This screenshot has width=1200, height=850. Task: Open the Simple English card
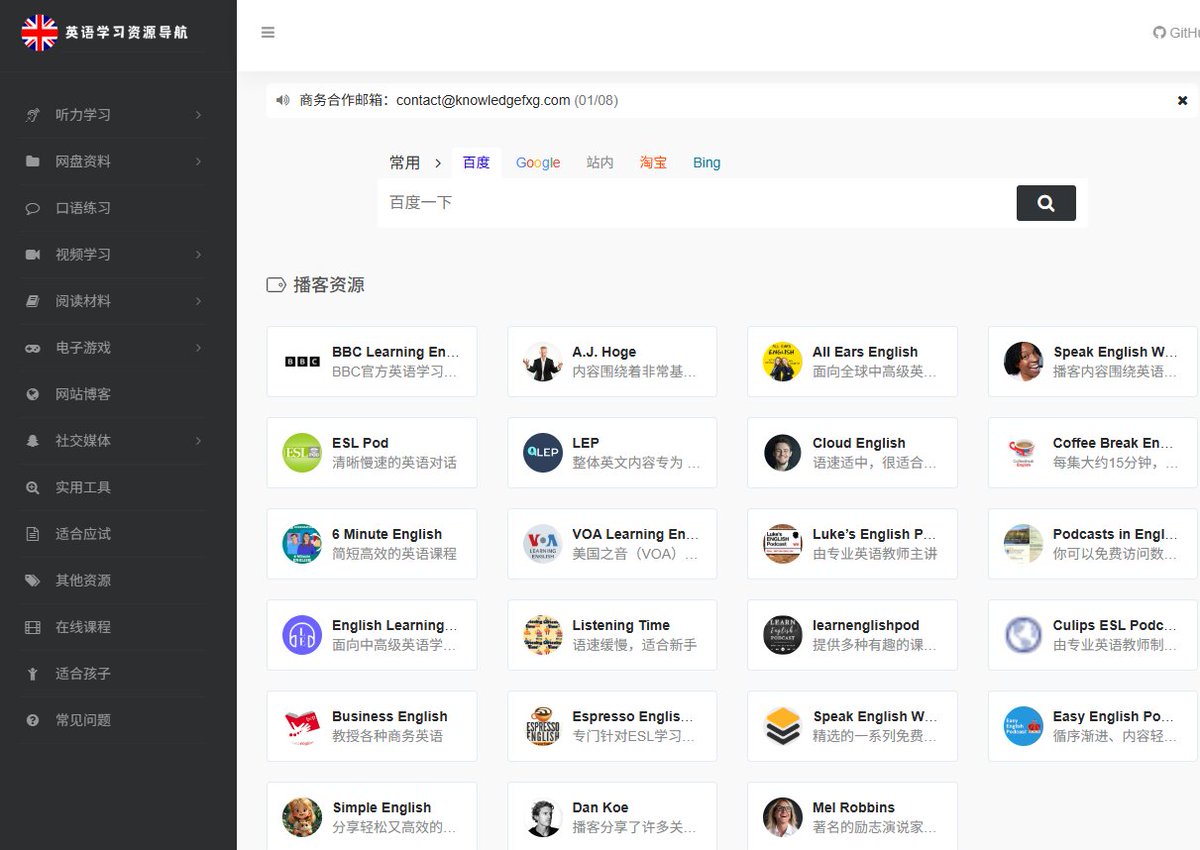(x=372, y=816)
